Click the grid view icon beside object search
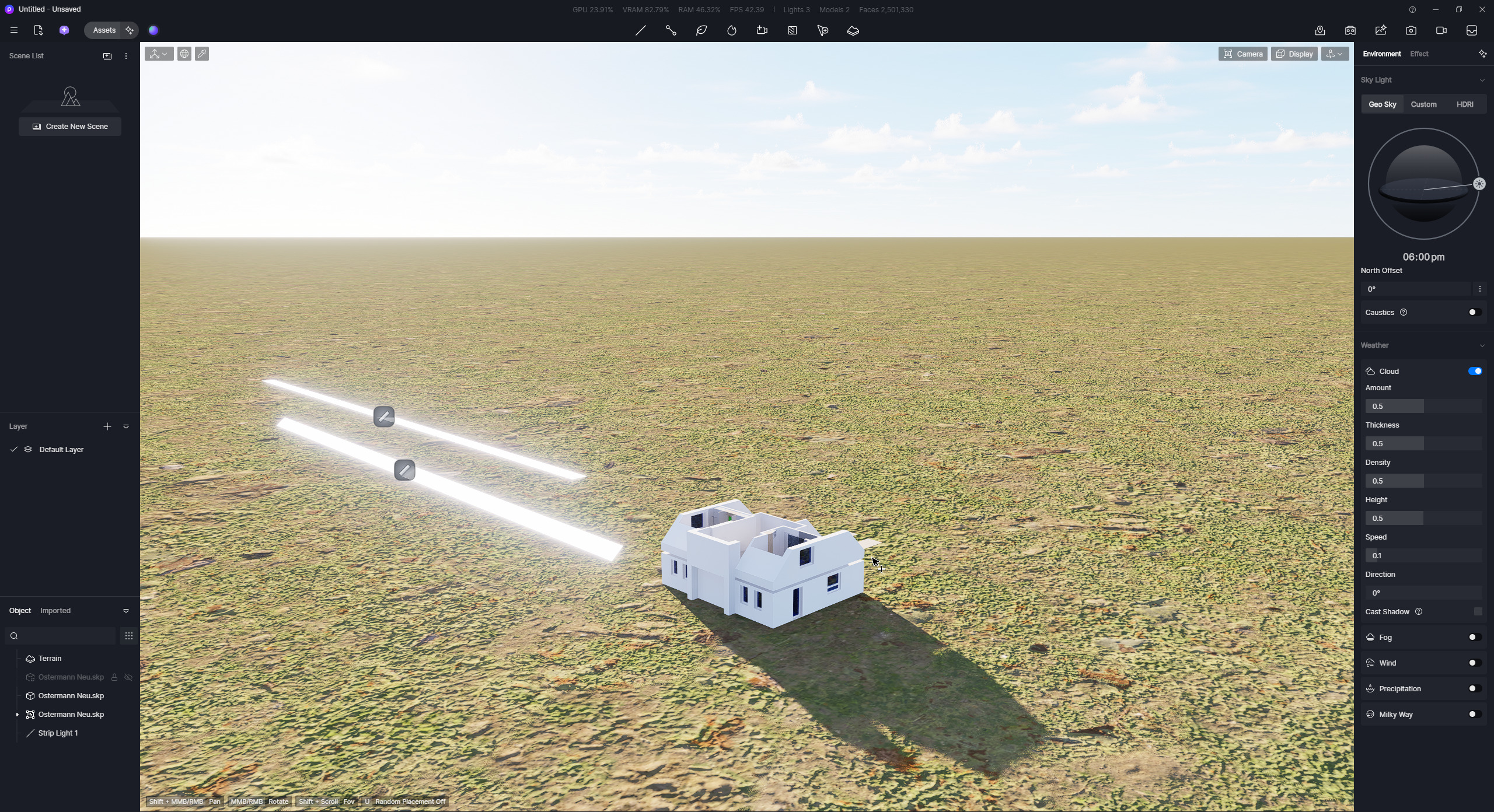 pyautogui.click(x=129, y=636)
